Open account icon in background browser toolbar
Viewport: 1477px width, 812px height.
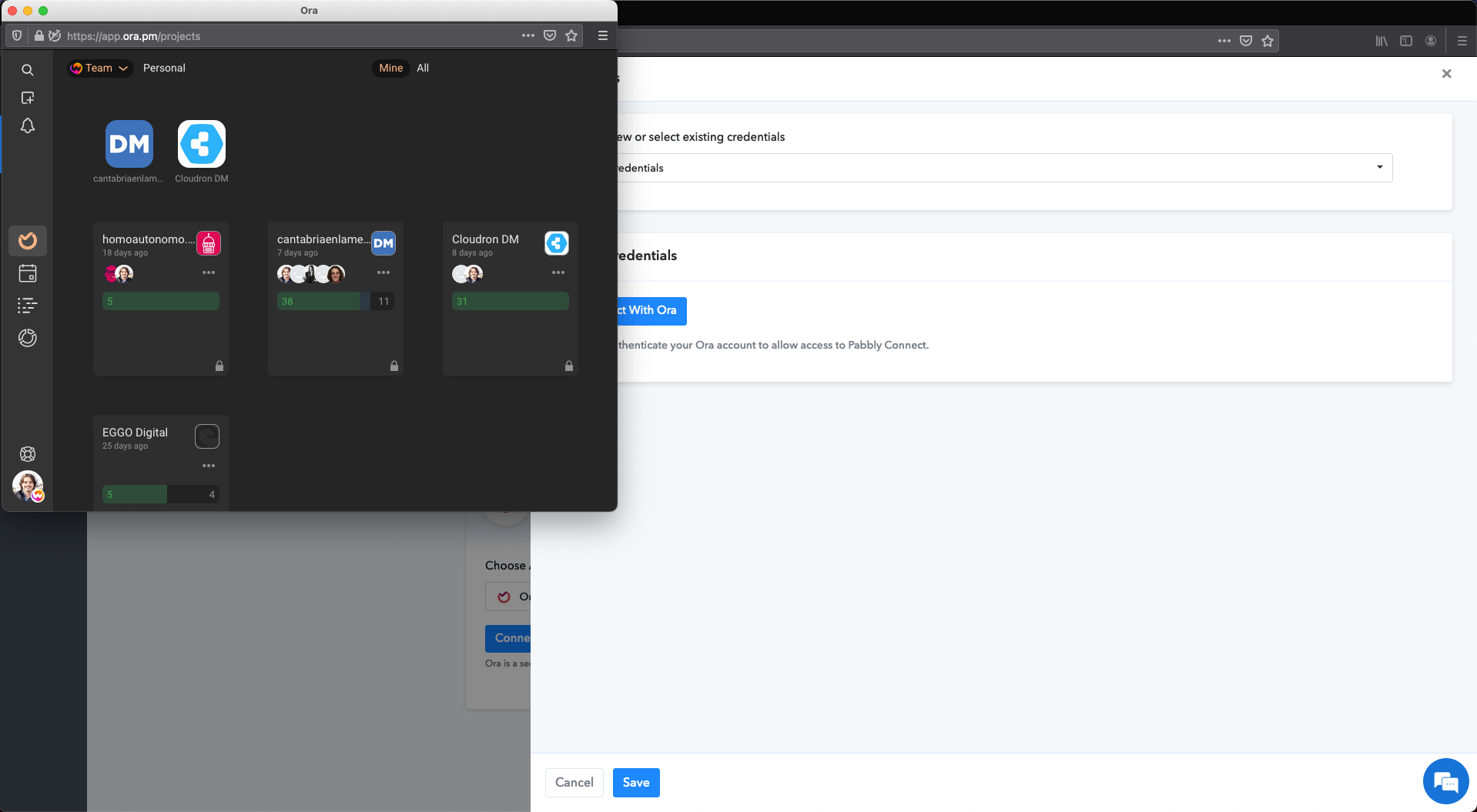click(x=1431, y=41)
